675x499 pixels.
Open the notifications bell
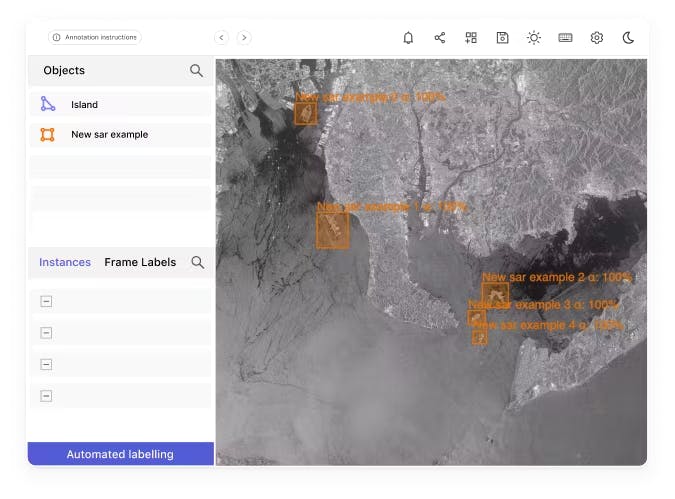click(408, 38)
